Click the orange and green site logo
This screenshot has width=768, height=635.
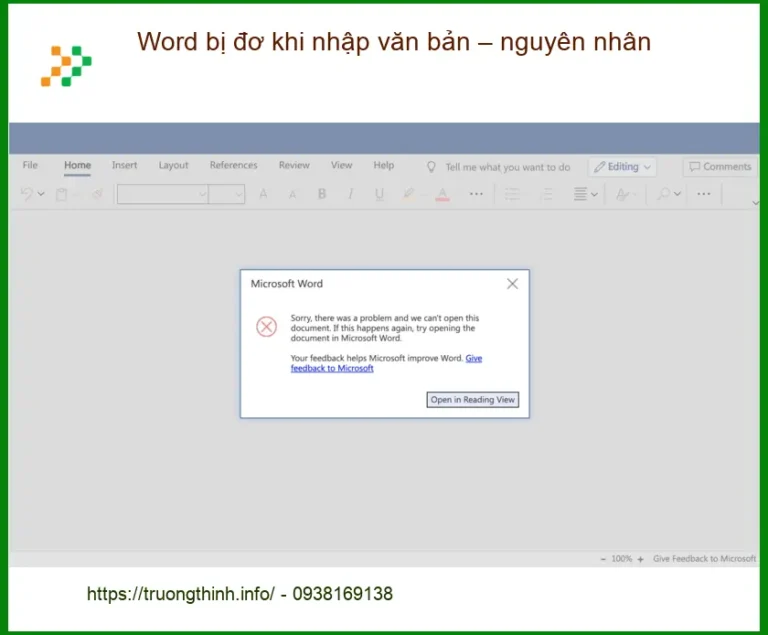tap(66, 66)
